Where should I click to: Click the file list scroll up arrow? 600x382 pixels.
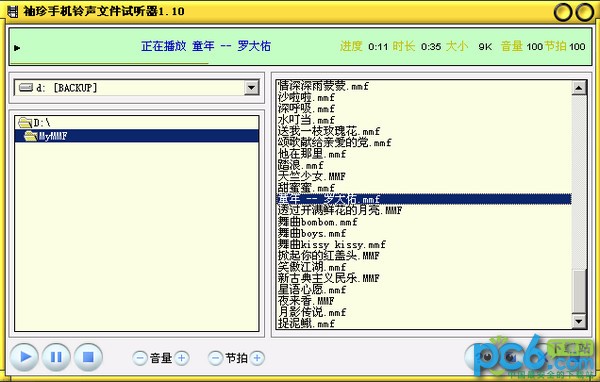[x=579, y=88]
